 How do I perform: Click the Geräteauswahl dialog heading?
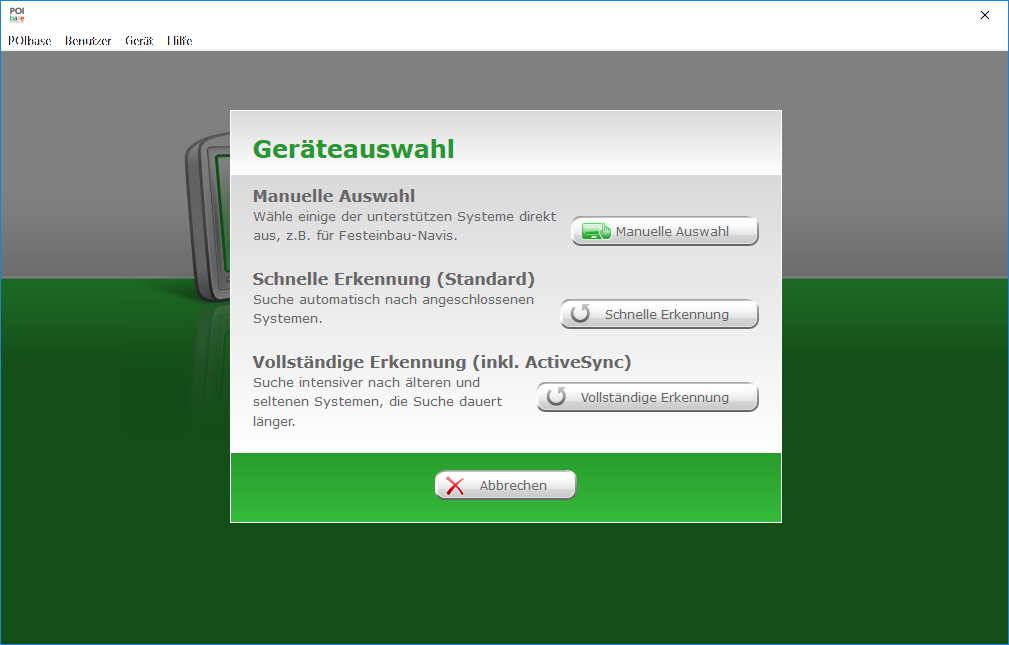pos(353,149)
